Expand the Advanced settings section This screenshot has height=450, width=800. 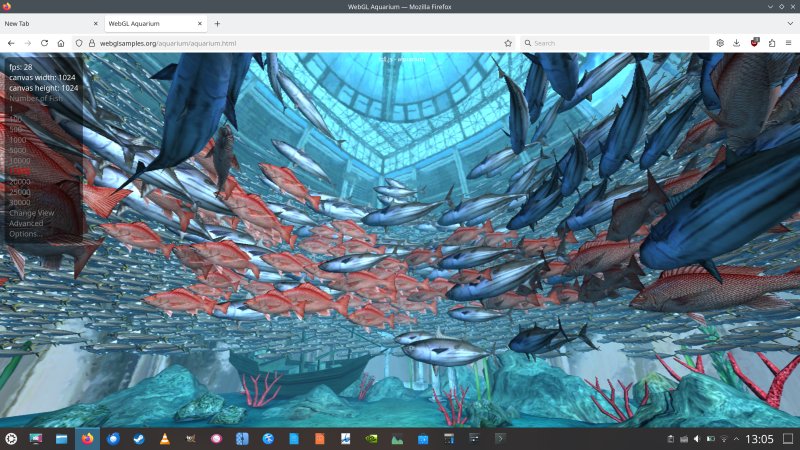[26, 223]
